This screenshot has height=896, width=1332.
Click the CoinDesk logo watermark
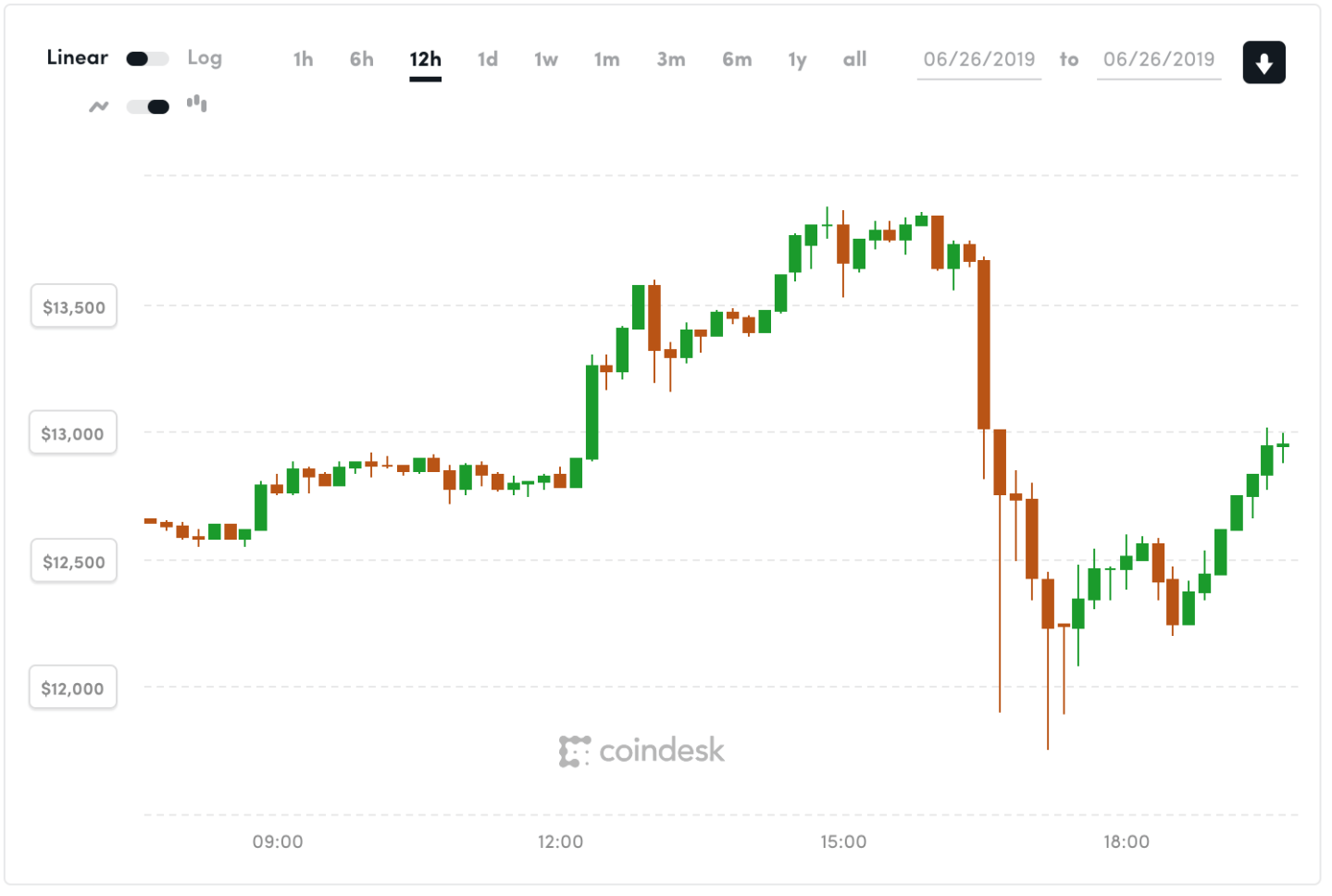tap(641, 751)
